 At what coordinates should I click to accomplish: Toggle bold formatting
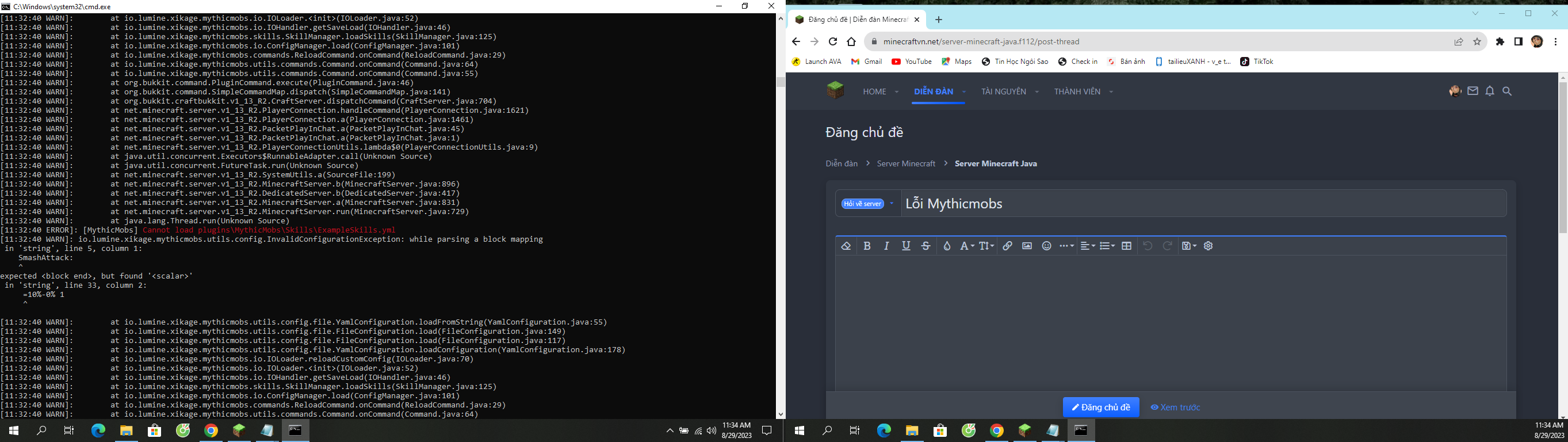click(867, 246)
